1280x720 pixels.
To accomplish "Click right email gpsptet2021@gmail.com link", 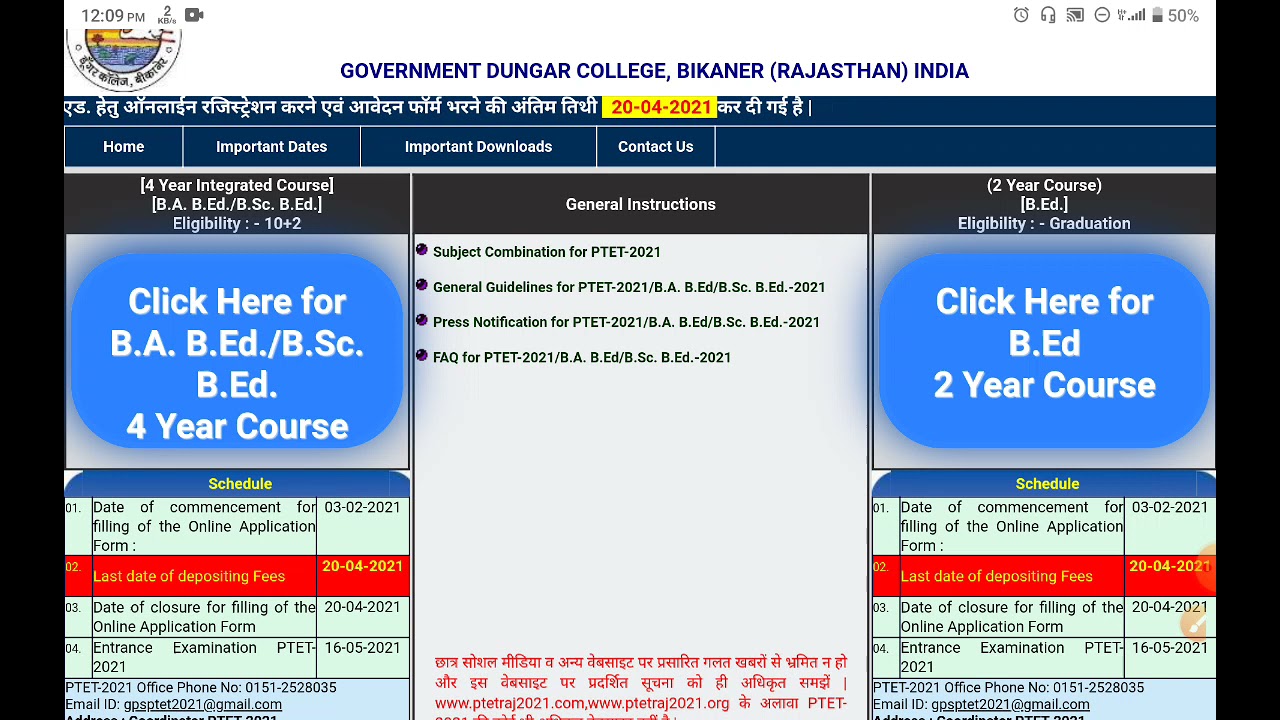I will tap(1010, 704).
